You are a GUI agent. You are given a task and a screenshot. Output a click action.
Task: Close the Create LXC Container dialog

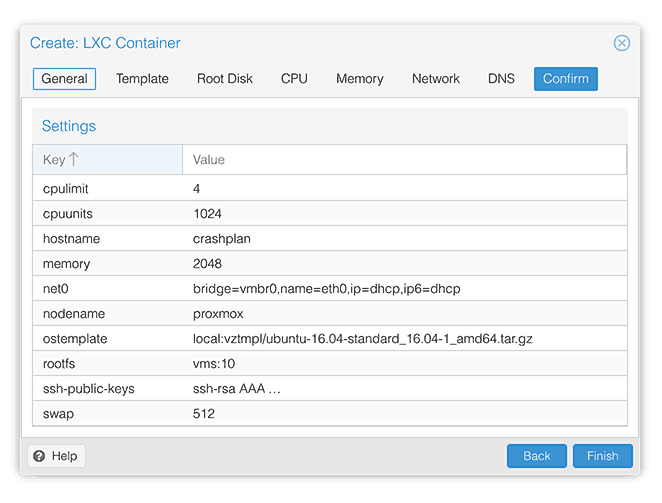pyautogui.click(x=621, y=43)
